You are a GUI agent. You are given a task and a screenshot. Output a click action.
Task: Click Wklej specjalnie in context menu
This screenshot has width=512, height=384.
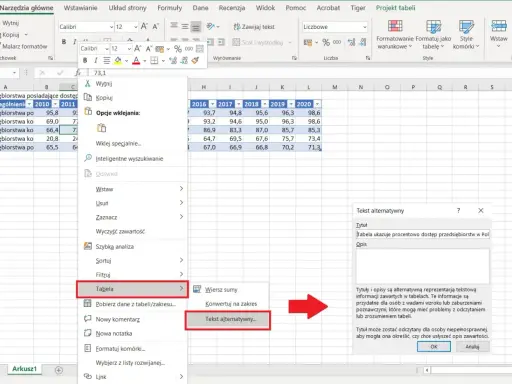pyautogui.click(x=118, y=143)
